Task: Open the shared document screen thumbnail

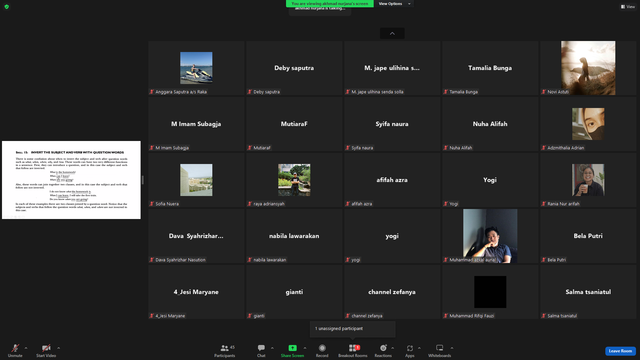Action: pos(71,180)
